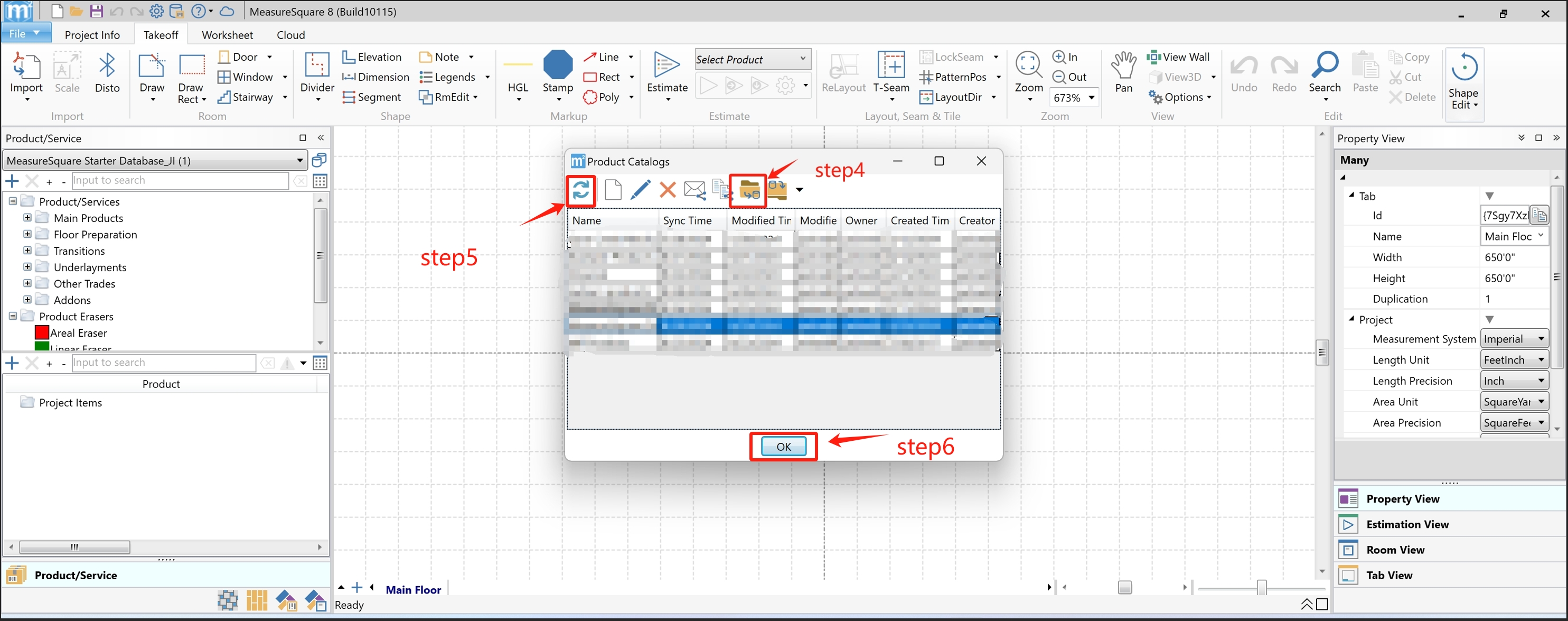Open the Select Product dropdown
The width and height of the screenshot is (1568, 621).
pos(753,59)
